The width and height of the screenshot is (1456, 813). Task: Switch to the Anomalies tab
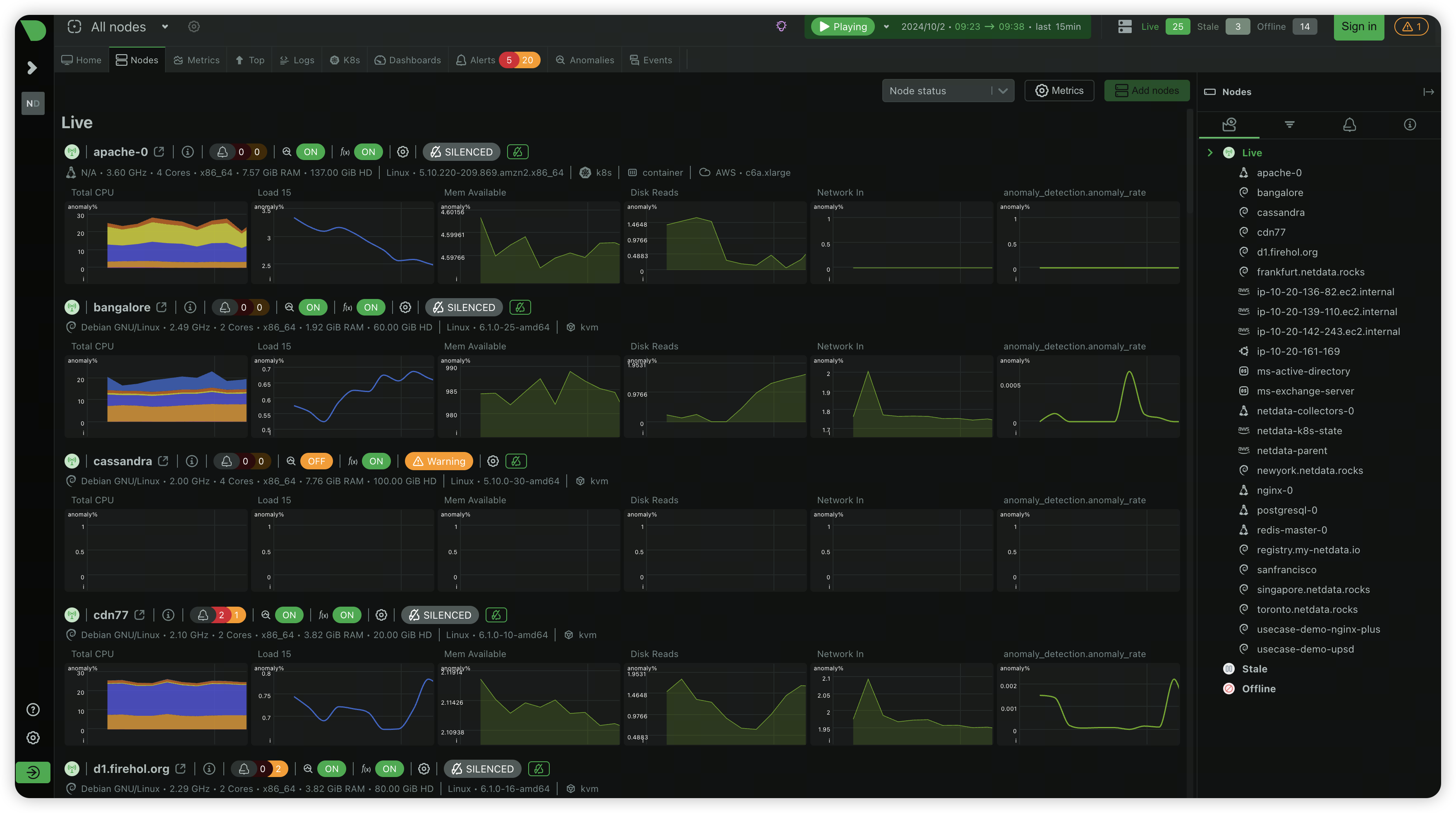(585, 60)
